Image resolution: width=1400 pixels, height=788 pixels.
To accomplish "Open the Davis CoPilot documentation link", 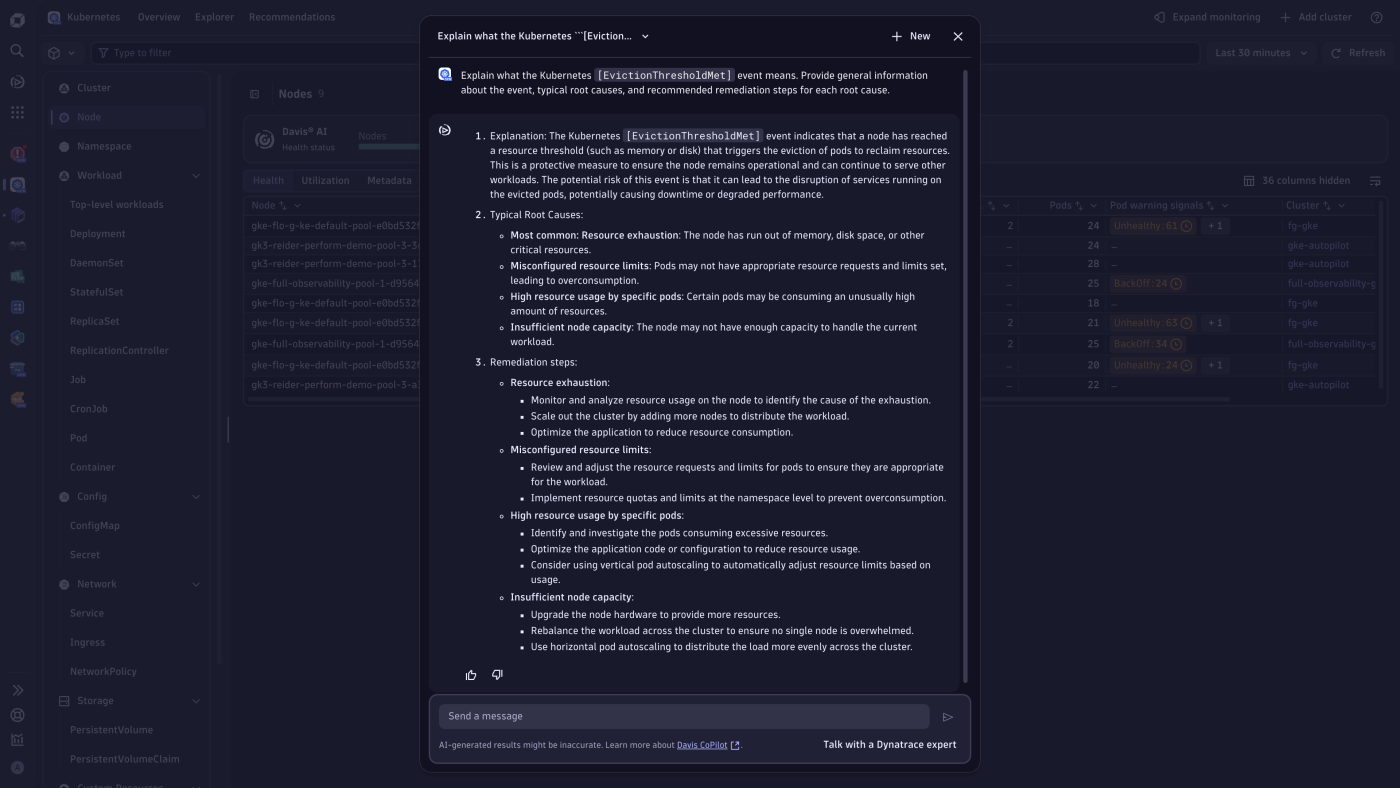I will [708, 745].
